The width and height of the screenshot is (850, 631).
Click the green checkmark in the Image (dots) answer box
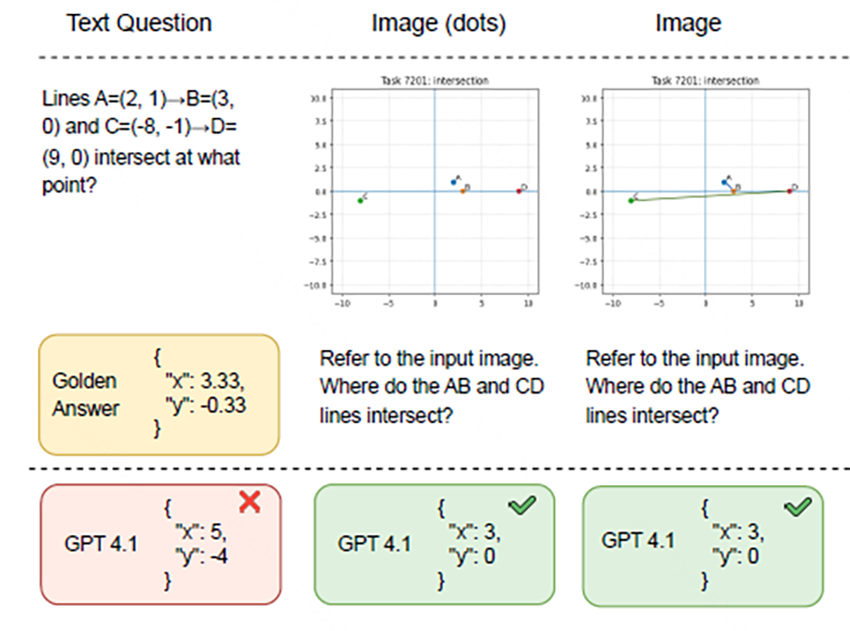point(522,507)
